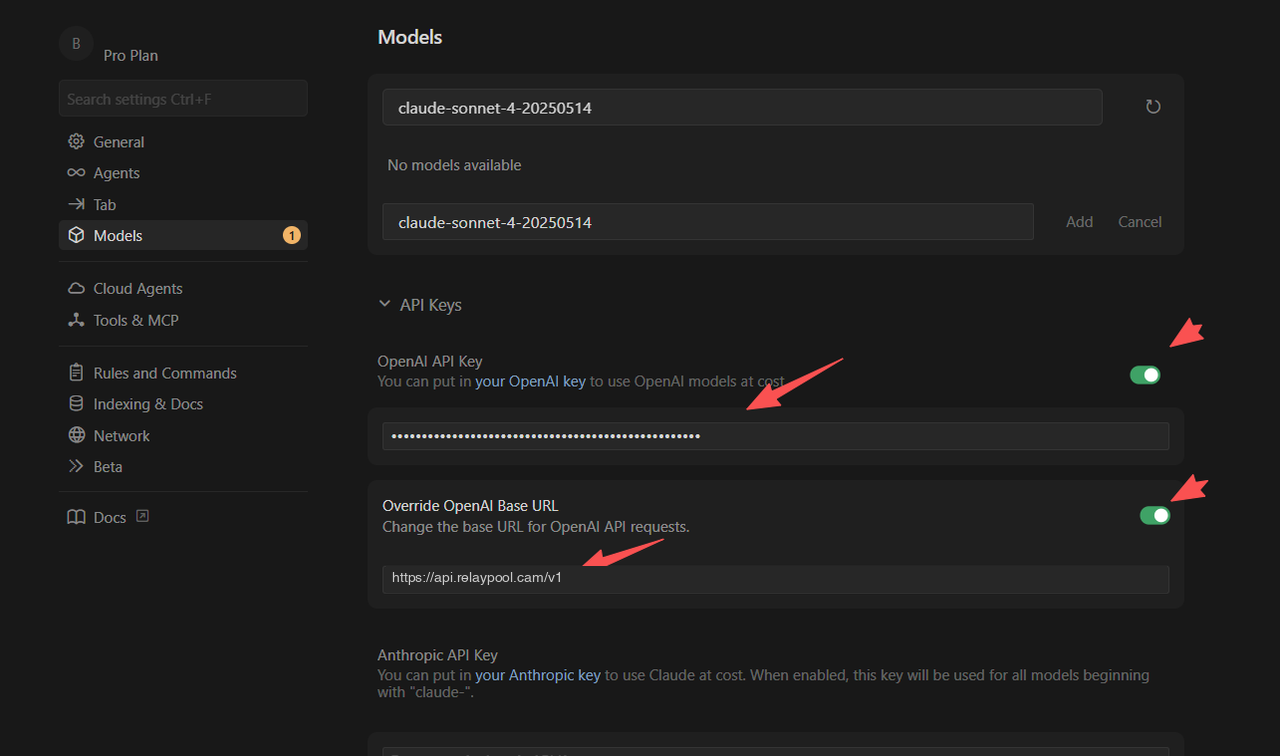Open external Docs via book icon
The width and height of the screenshot is (1280, 756).
coord(76,518)
